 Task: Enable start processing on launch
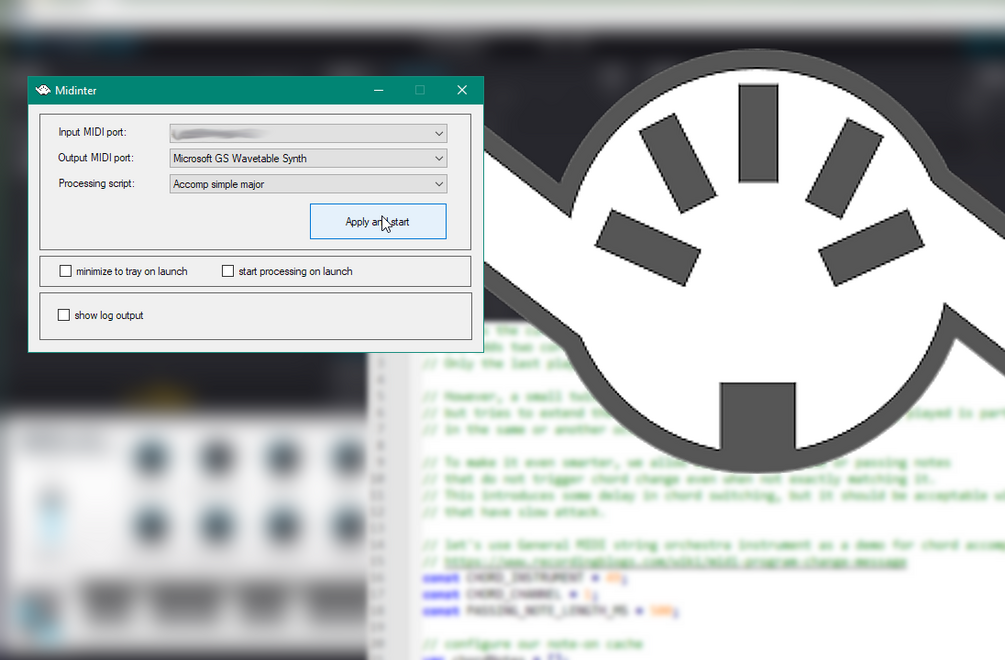(228, 271)
